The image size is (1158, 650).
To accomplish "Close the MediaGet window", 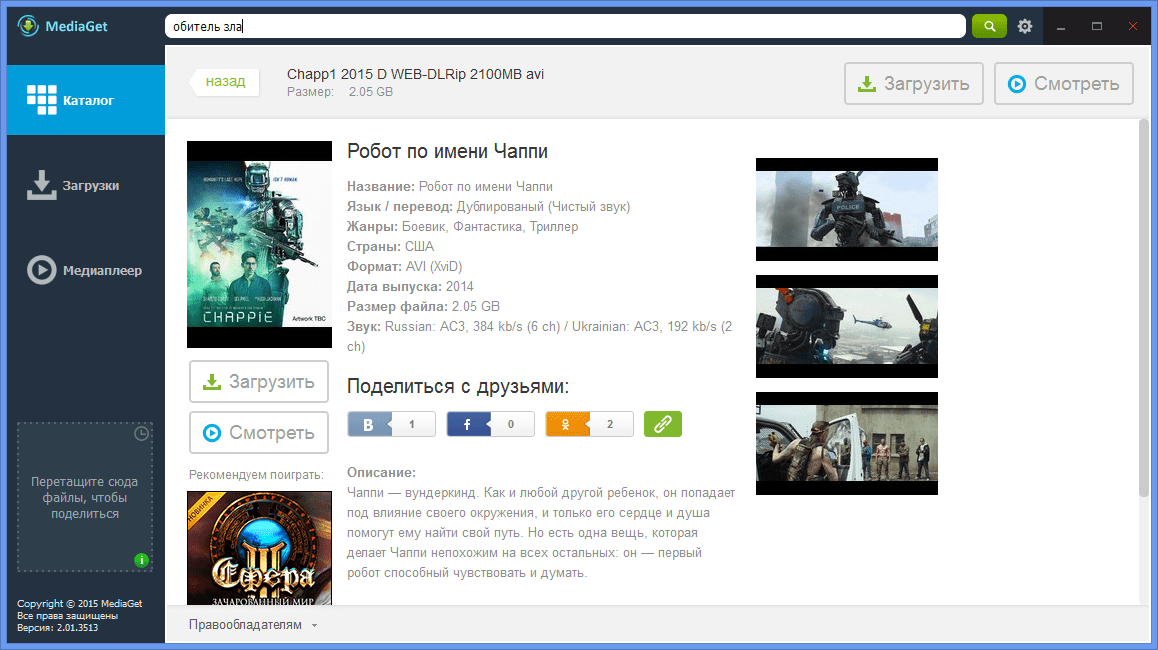I will 1133,27.
